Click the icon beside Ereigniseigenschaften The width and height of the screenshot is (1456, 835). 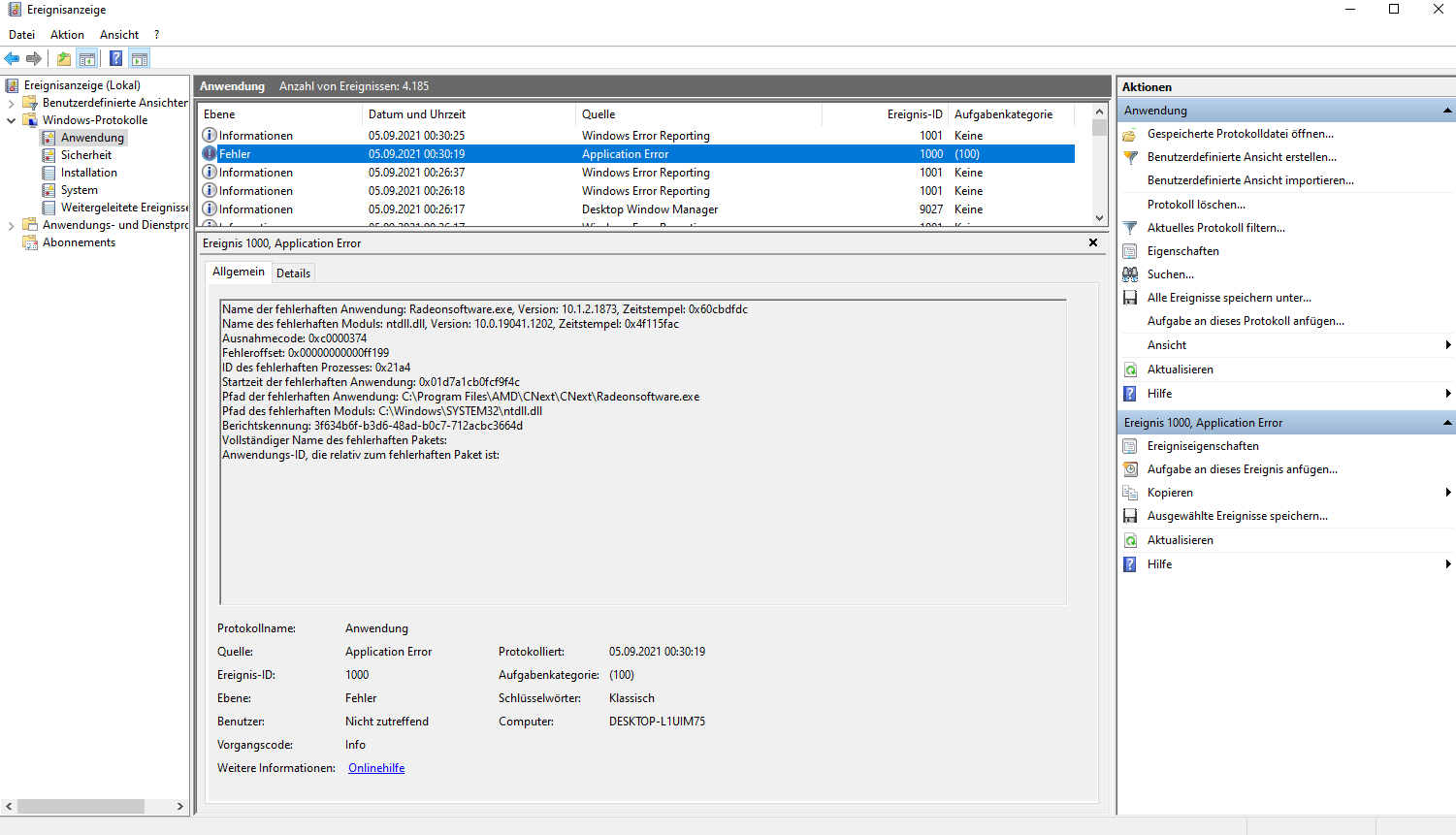click(1130, 446)
